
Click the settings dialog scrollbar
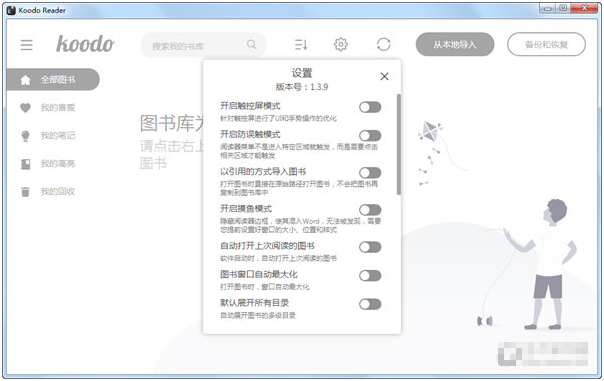click(x=399, y=144)
